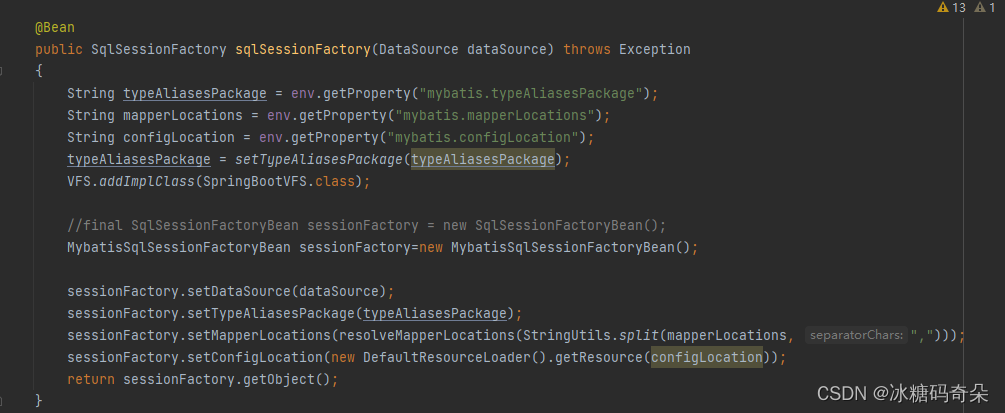This screenshot has height=413, width=1005.
Task: Click the MybatisSqlSessionFactoryBean declared variable type
Action: pos(179,247)
